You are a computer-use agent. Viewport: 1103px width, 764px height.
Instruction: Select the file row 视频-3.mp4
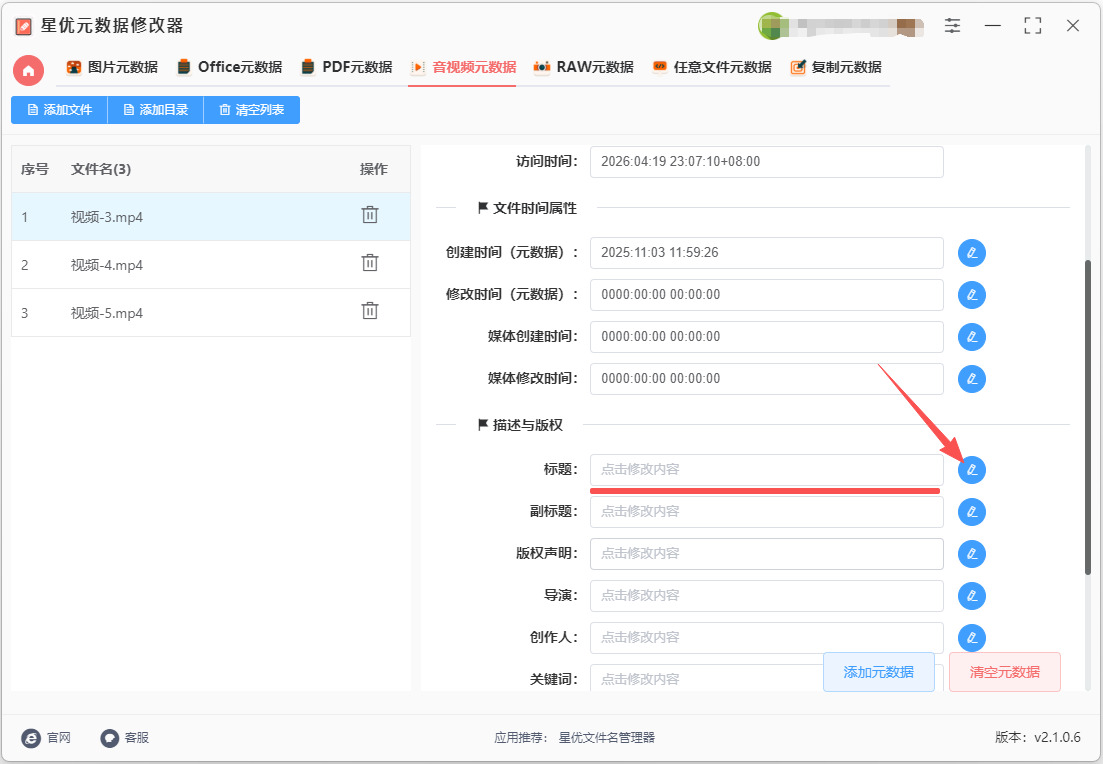211,217
